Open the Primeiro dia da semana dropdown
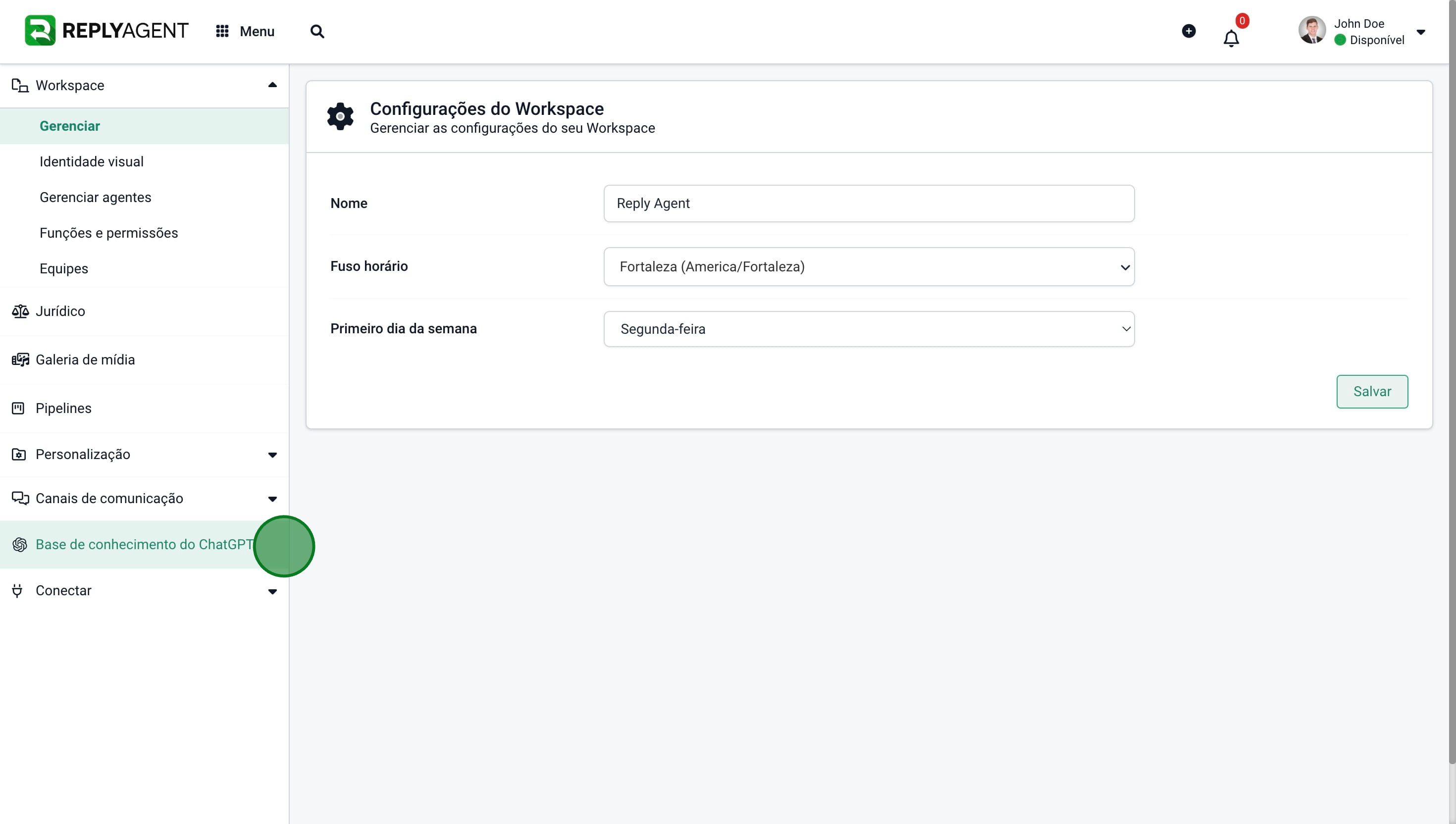The width and height of the screenshot is (1456, 824). [x=869, y=329]
